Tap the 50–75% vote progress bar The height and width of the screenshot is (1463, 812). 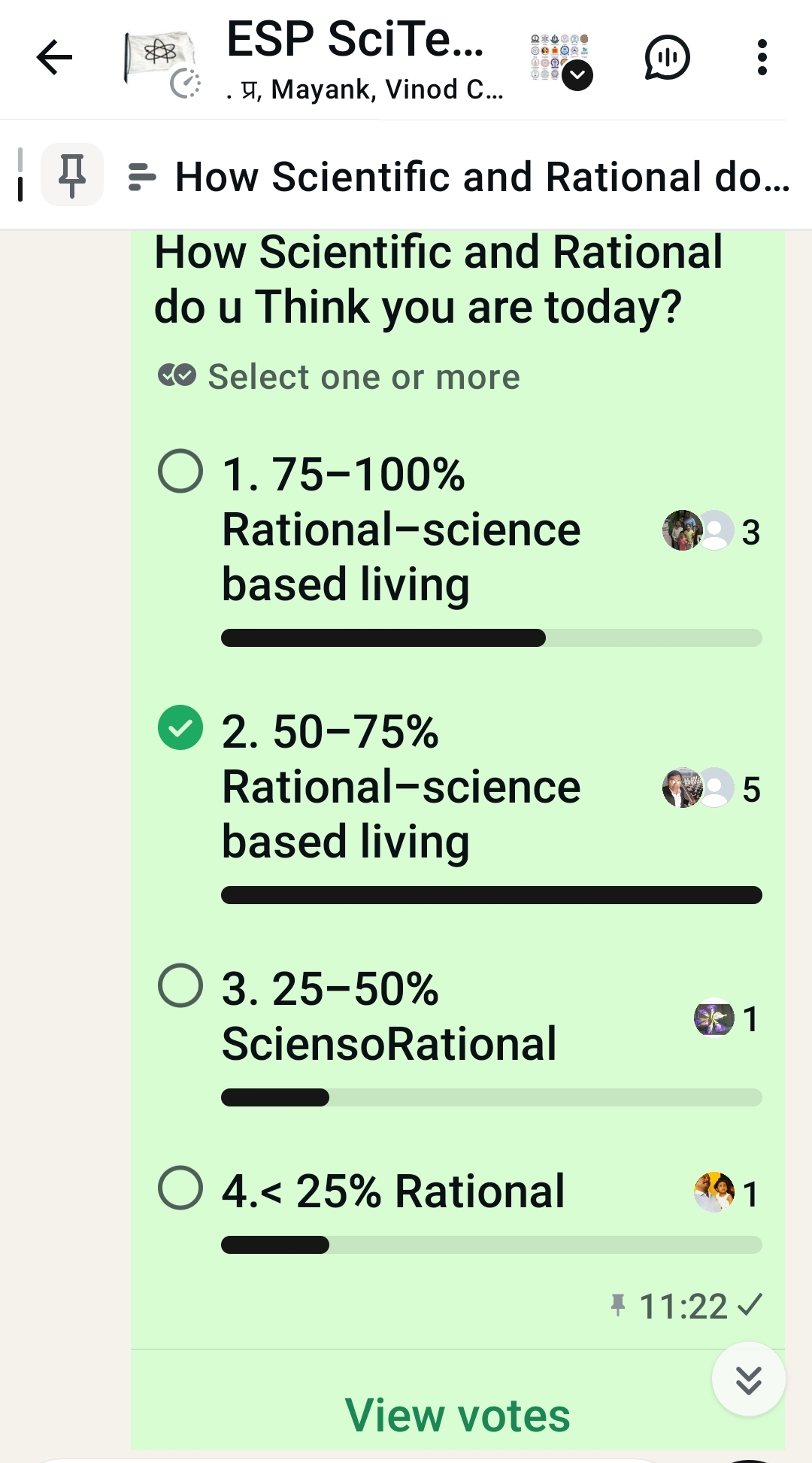[x=491, y=895]
